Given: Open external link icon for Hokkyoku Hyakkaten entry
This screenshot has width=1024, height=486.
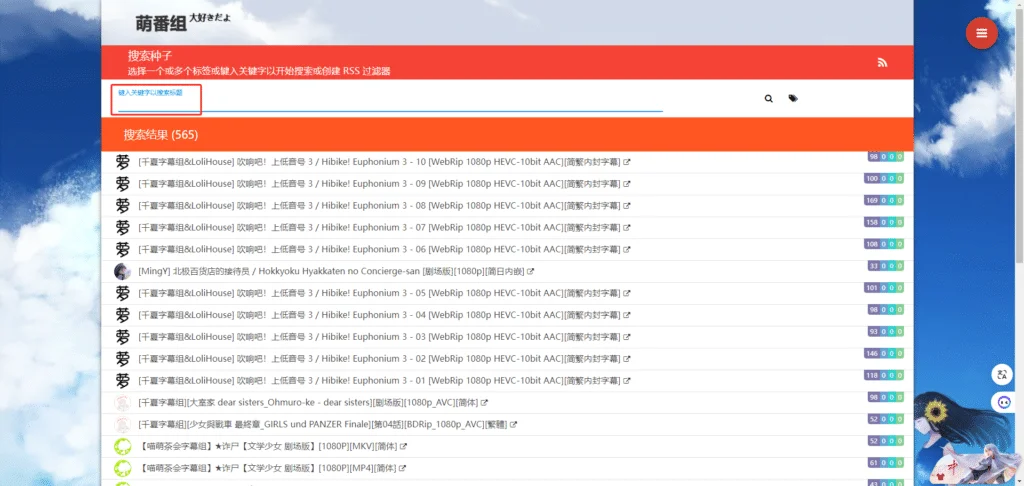Looking at the screenshot, I should coord(531,272).
